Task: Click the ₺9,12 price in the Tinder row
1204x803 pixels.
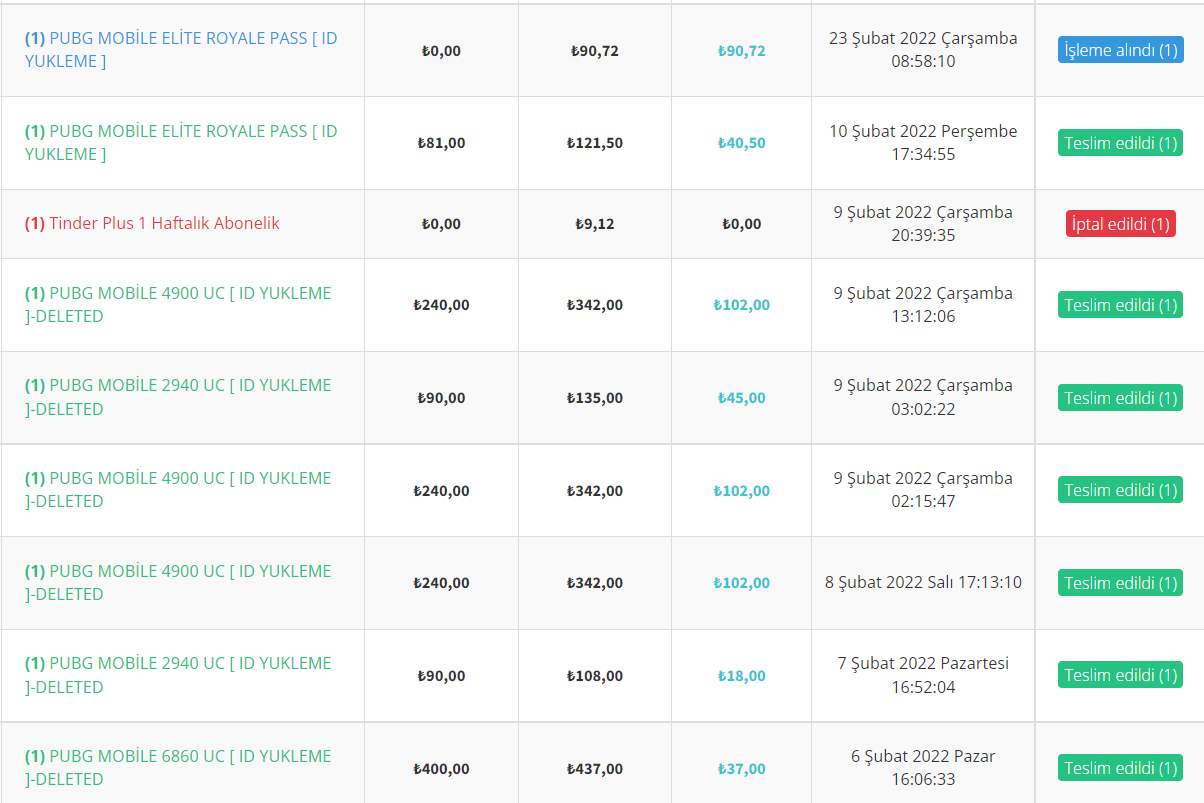Action: (x=595, y=224)
